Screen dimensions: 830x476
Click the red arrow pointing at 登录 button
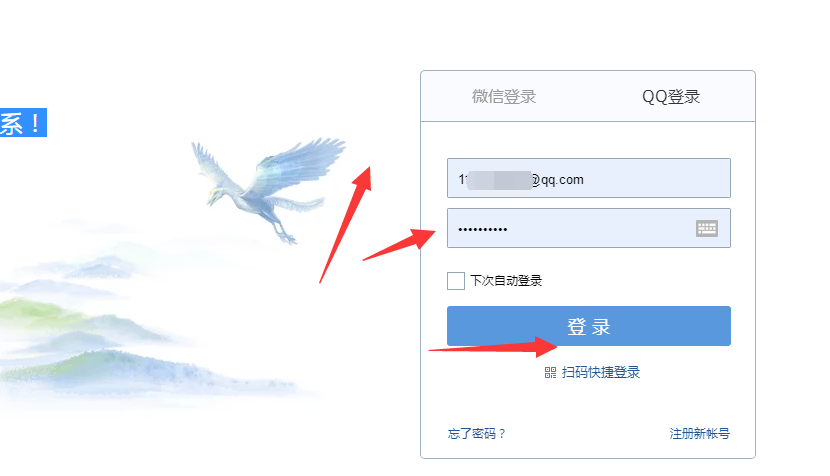click(493, 347)
